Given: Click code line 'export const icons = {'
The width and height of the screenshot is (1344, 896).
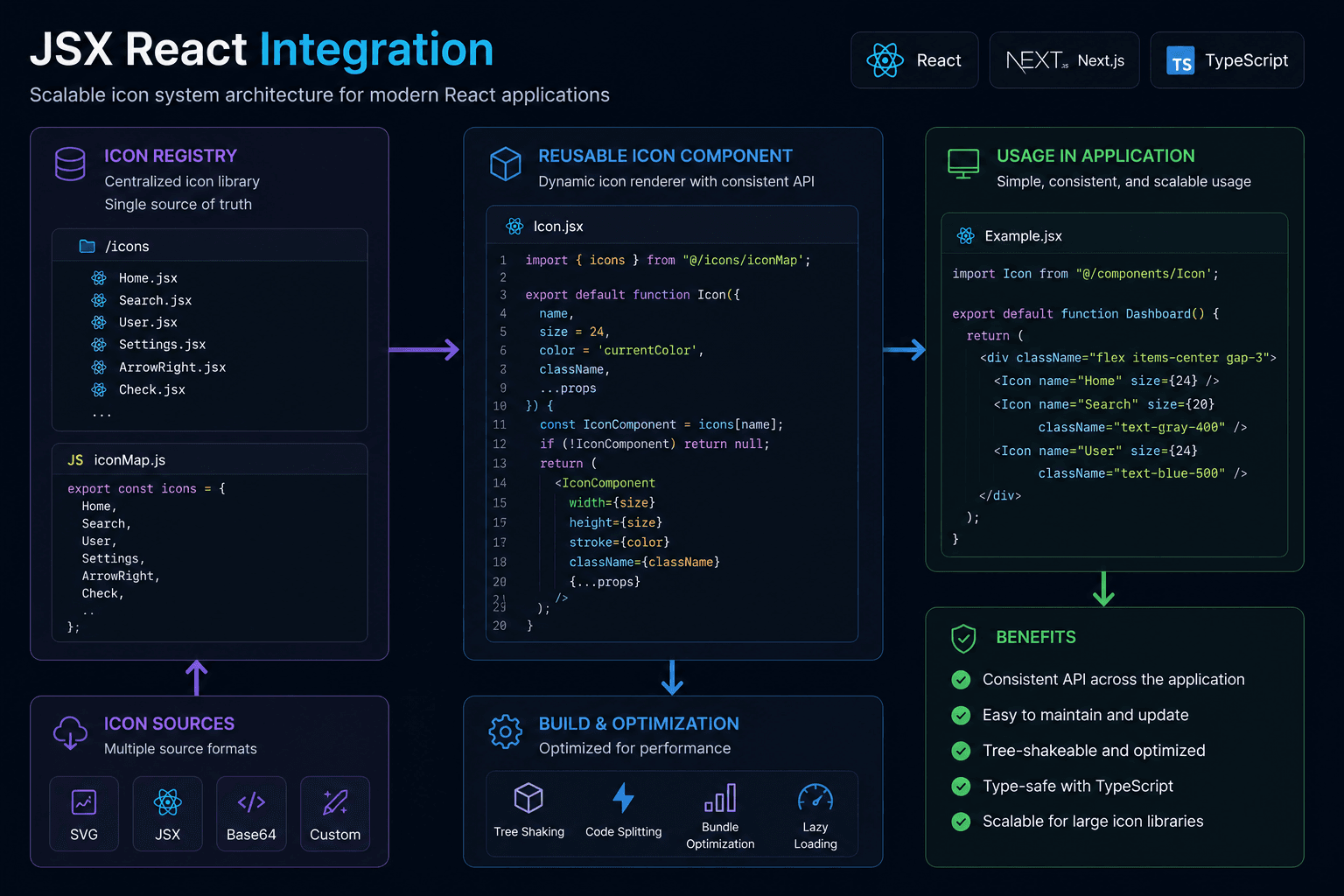Looking at the screenshot, I should point(146,489).
